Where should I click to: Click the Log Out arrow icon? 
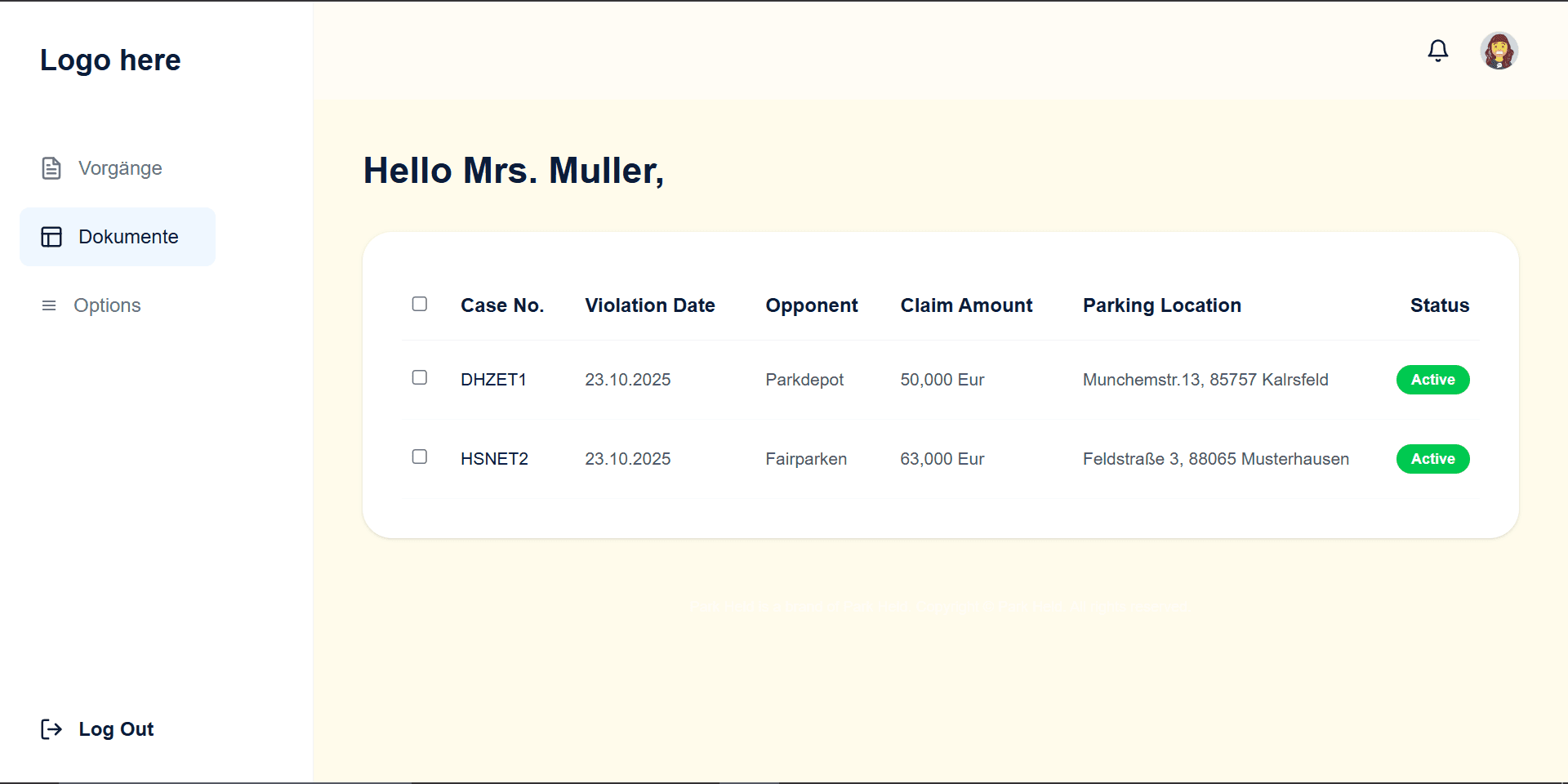[x=51, y=729]
